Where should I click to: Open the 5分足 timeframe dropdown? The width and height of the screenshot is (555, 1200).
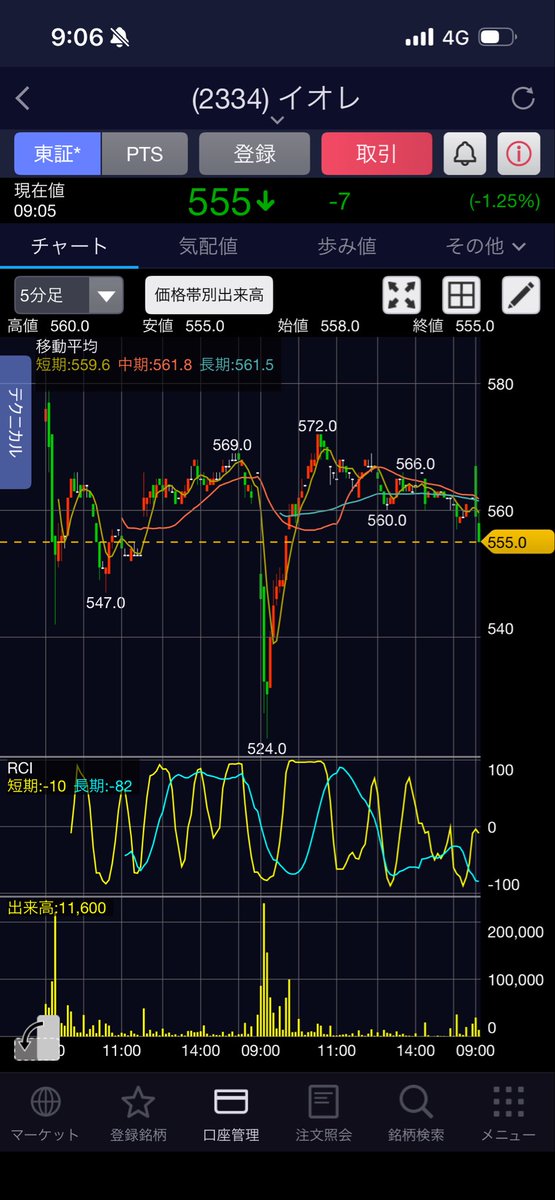(69, 295)
